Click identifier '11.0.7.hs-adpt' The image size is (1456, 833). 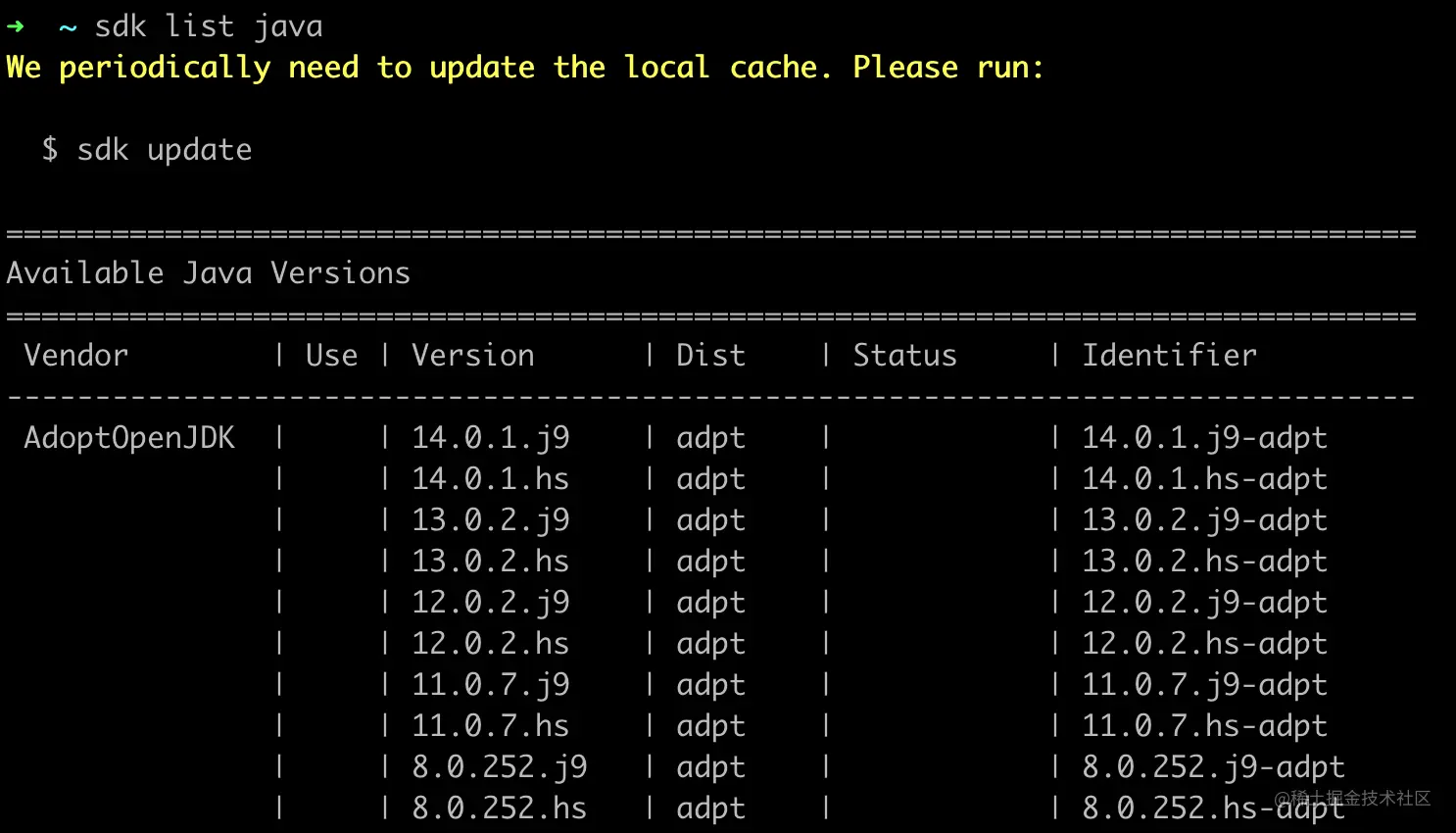(x=1205, y=725)
